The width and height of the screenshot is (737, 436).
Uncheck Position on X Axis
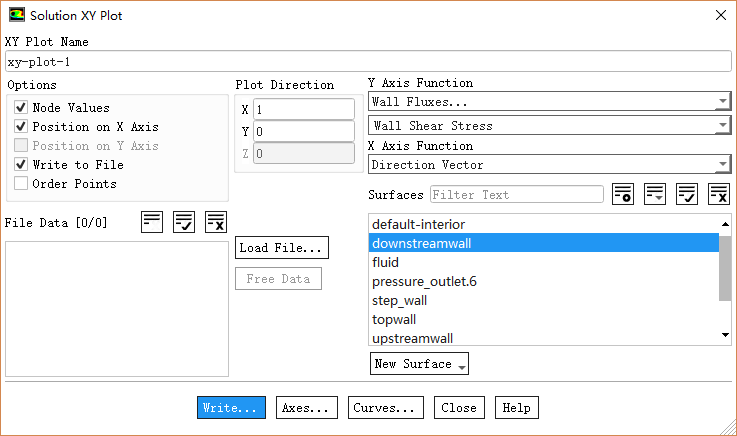(21, 127)
